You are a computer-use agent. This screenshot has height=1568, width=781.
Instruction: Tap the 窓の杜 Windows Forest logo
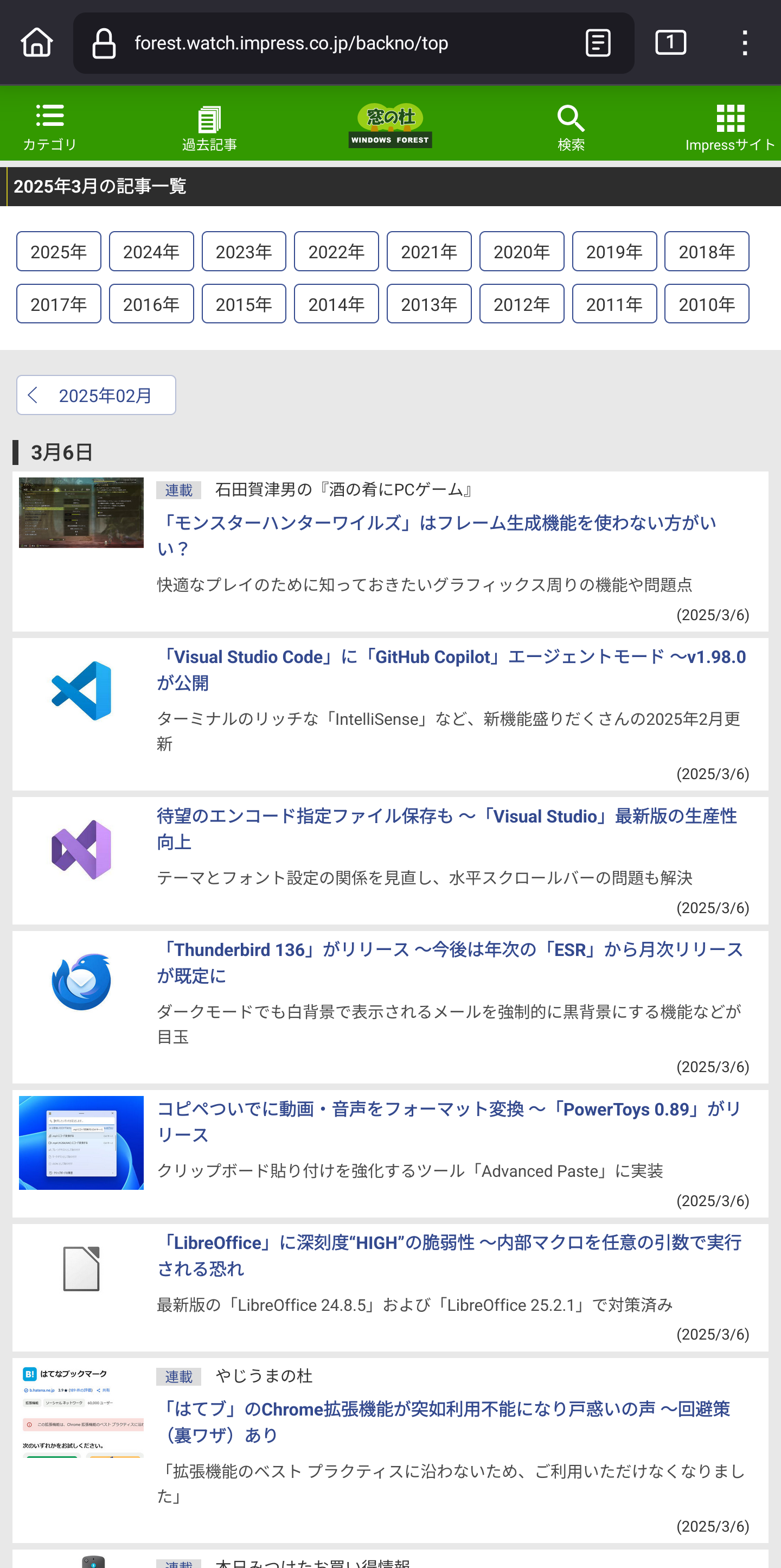point(390,125)
